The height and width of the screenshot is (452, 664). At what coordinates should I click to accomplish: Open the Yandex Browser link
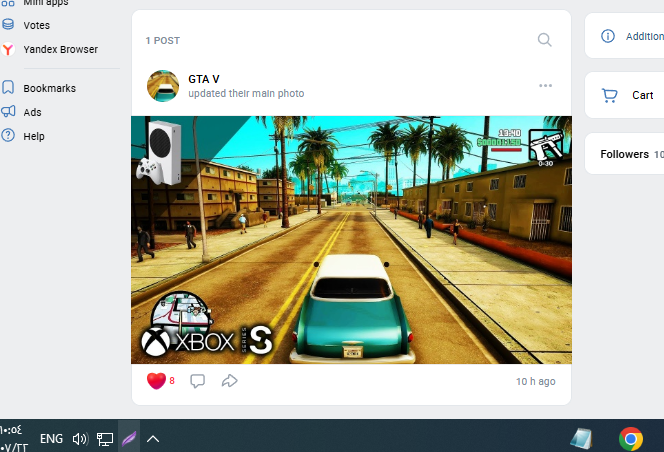pyautogui.click(x=61, y=50)
